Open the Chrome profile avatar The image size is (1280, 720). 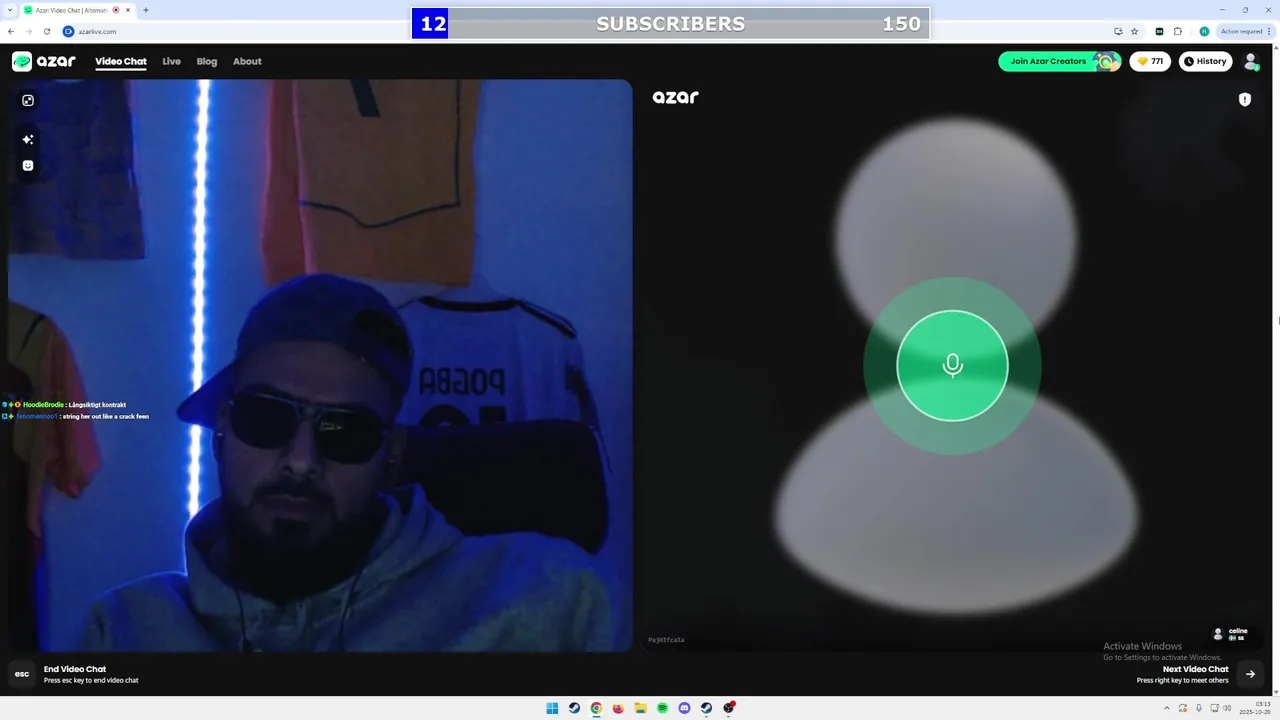[1204, 31]
